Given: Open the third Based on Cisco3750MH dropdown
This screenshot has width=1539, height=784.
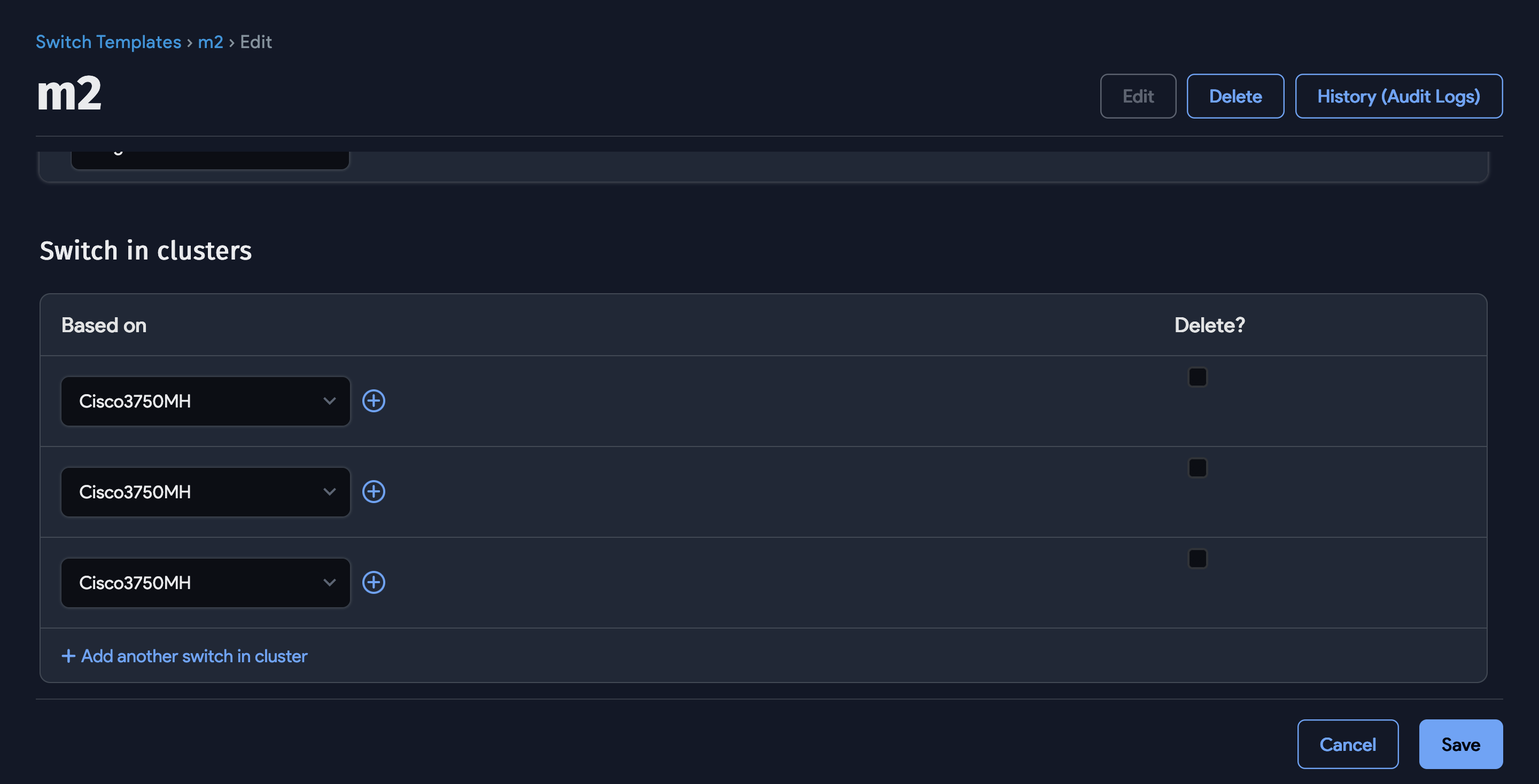Looking at the screenshot, I should tap(206, 582).
